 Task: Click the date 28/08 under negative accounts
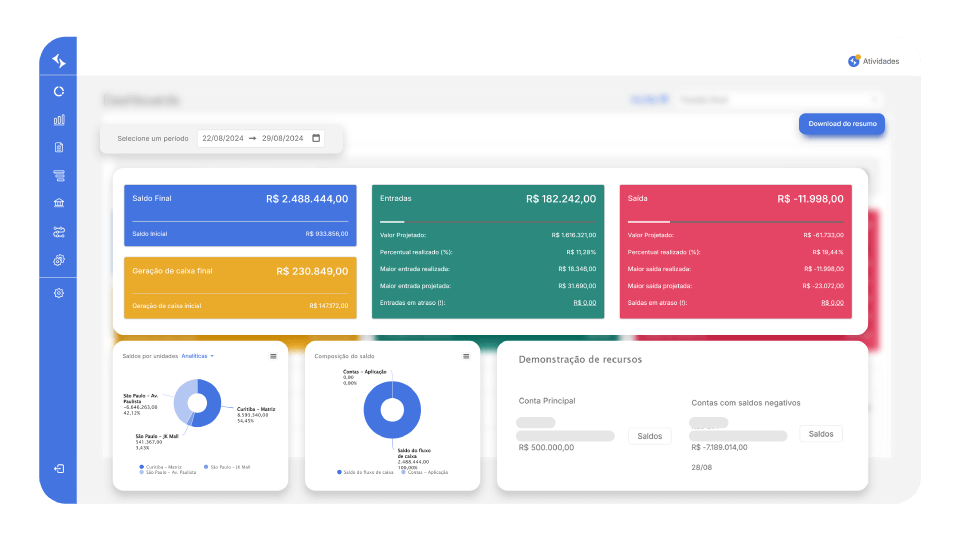pyautogui.click(x=702, y=467)
